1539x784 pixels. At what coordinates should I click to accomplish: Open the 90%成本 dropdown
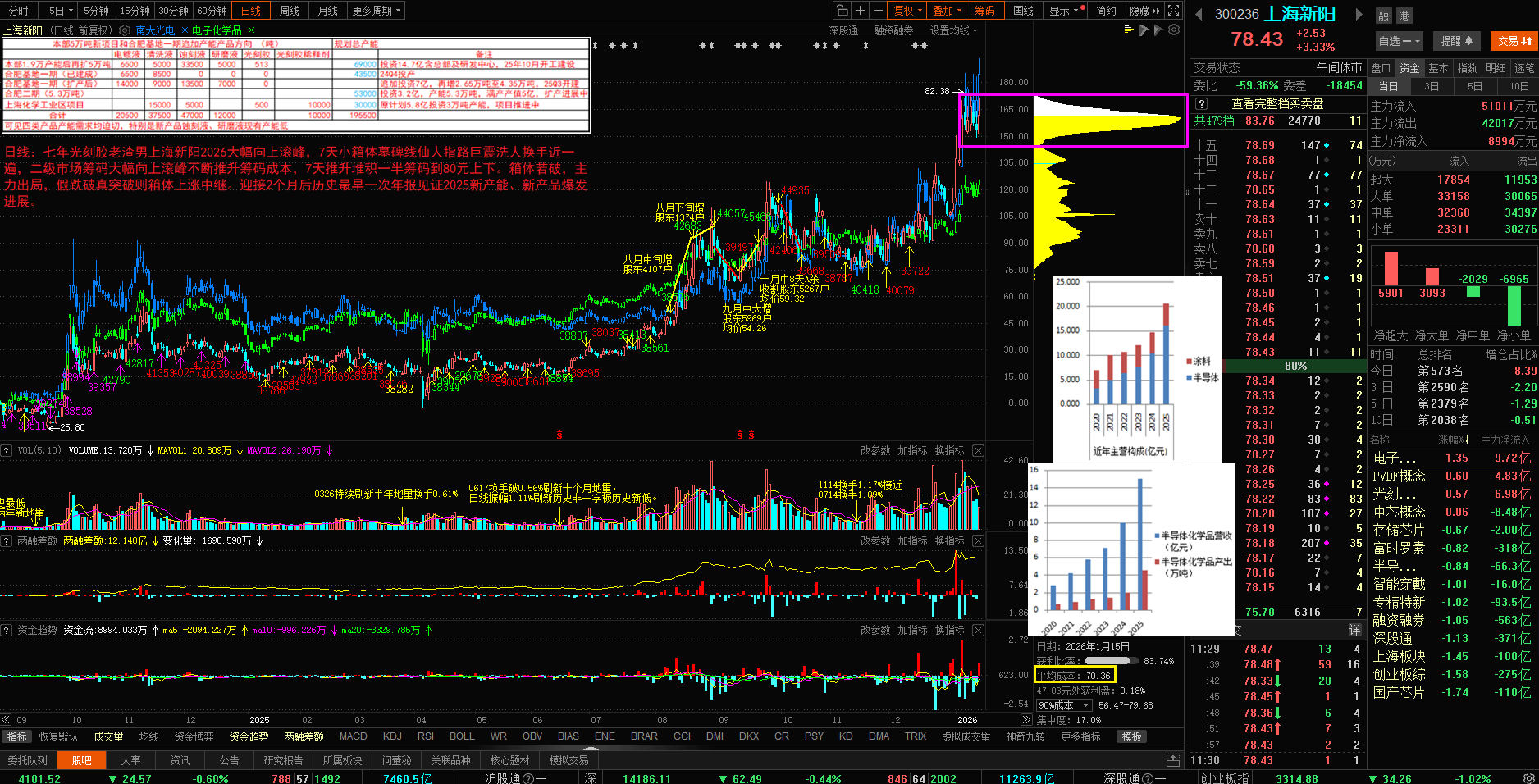[x=1063, y=705]
